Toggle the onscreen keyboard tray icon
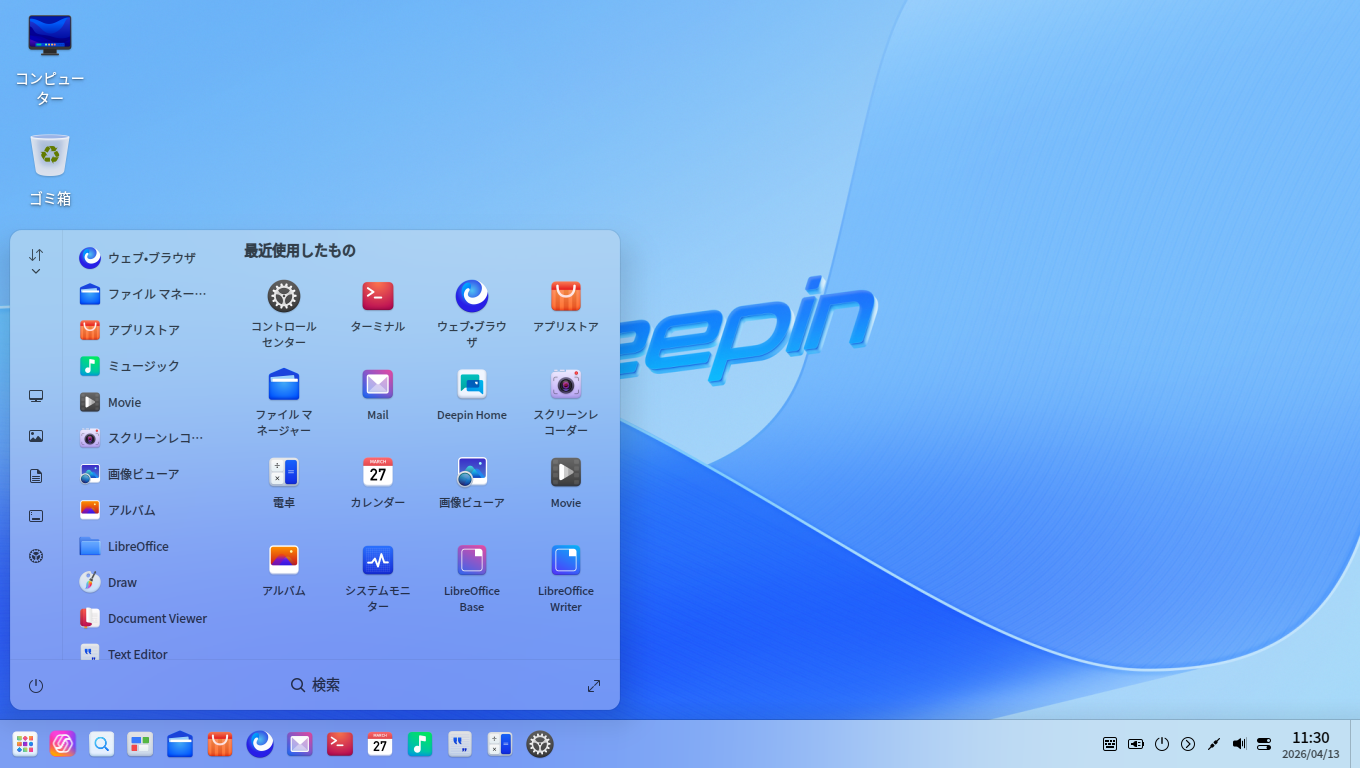The width and height of the screenshot is (1360, 768). tap(1110, 744)
